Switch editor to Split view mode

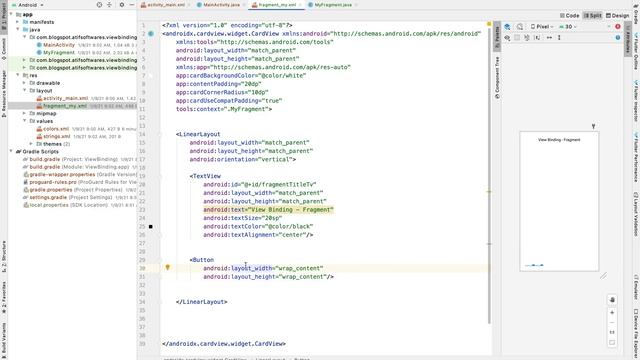click(593, 16)
